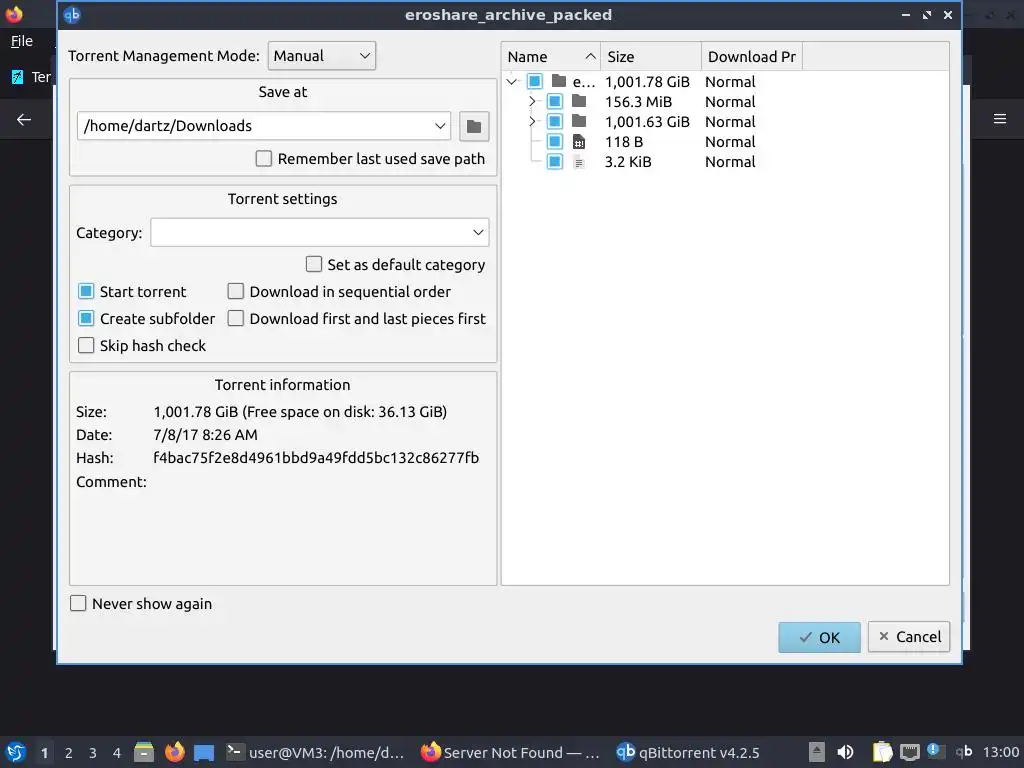Open File menu in background Firefox window
Screen dimensions: 1024x768
22,41
